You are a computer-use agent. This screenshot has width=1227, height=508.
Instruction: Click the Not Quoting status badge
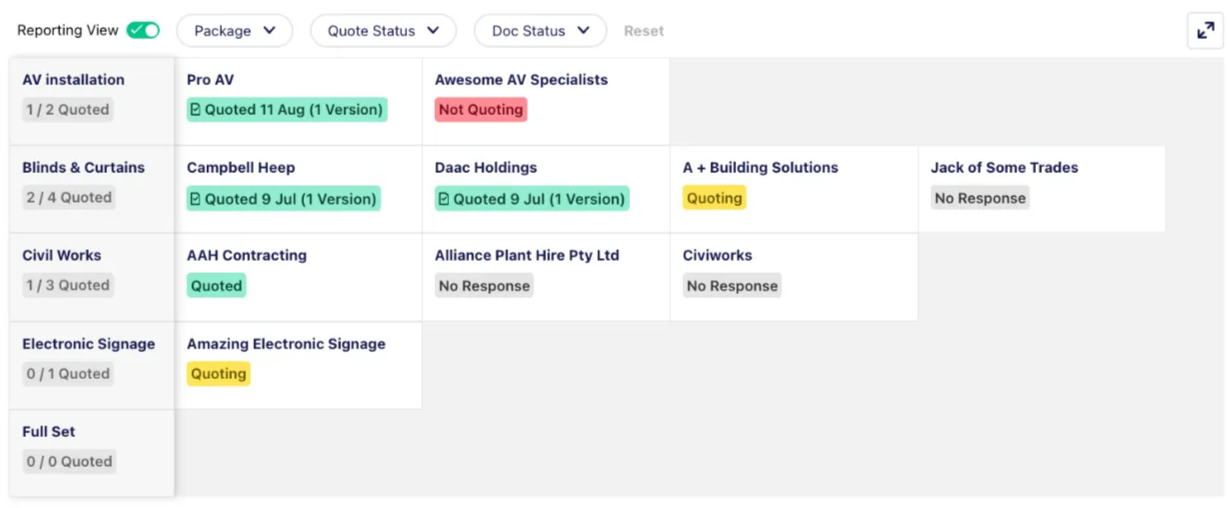point(481,110)
